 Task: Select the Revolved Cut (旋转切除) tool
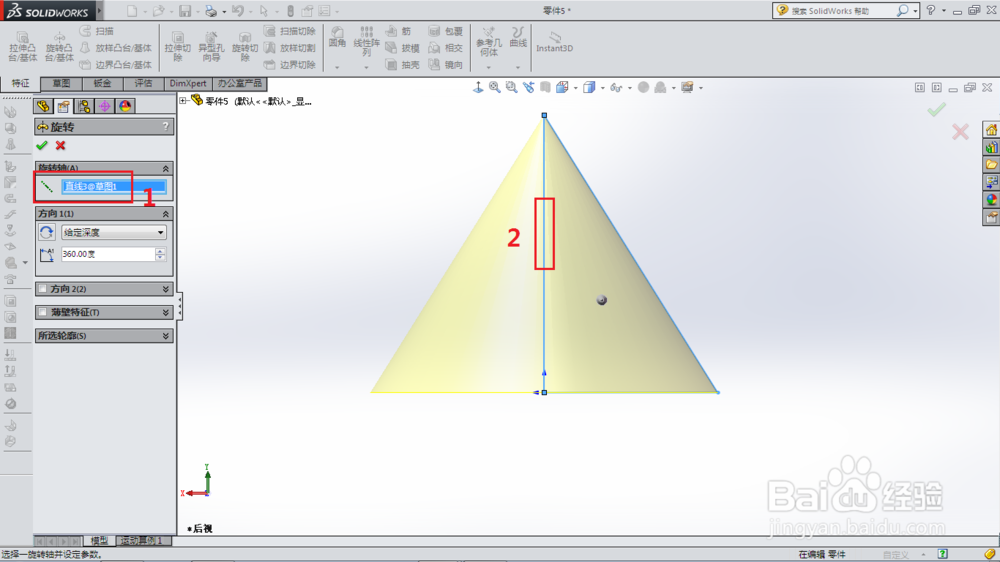pyautogui.click(x=245, y=47)
